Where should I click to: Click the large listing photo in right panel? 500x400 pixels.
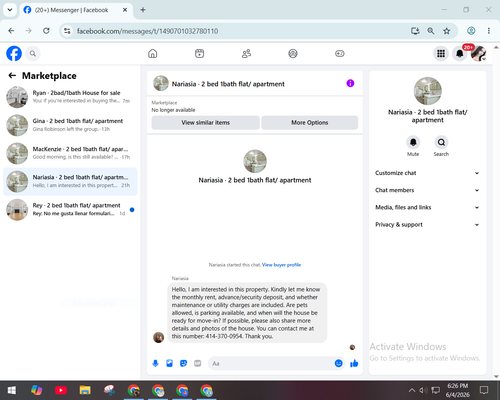click(x=427, y=91)
